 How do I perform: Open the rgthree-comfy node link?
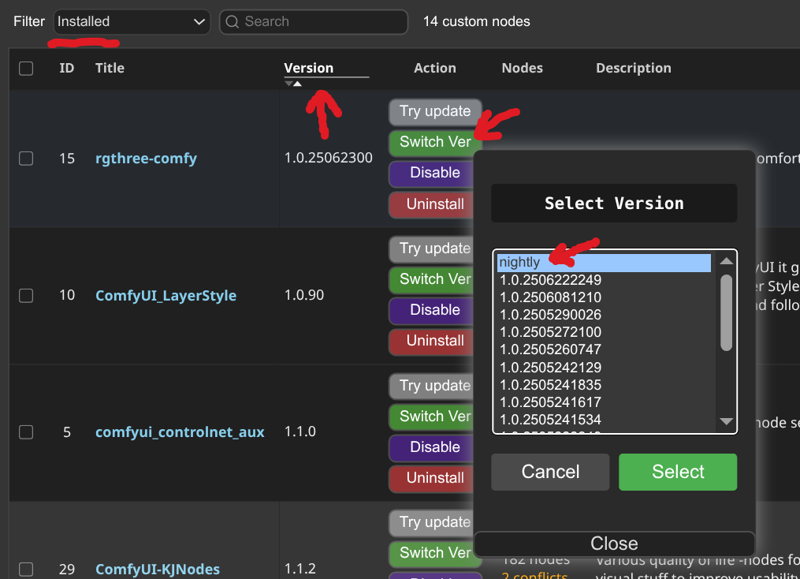coord(146,159)
